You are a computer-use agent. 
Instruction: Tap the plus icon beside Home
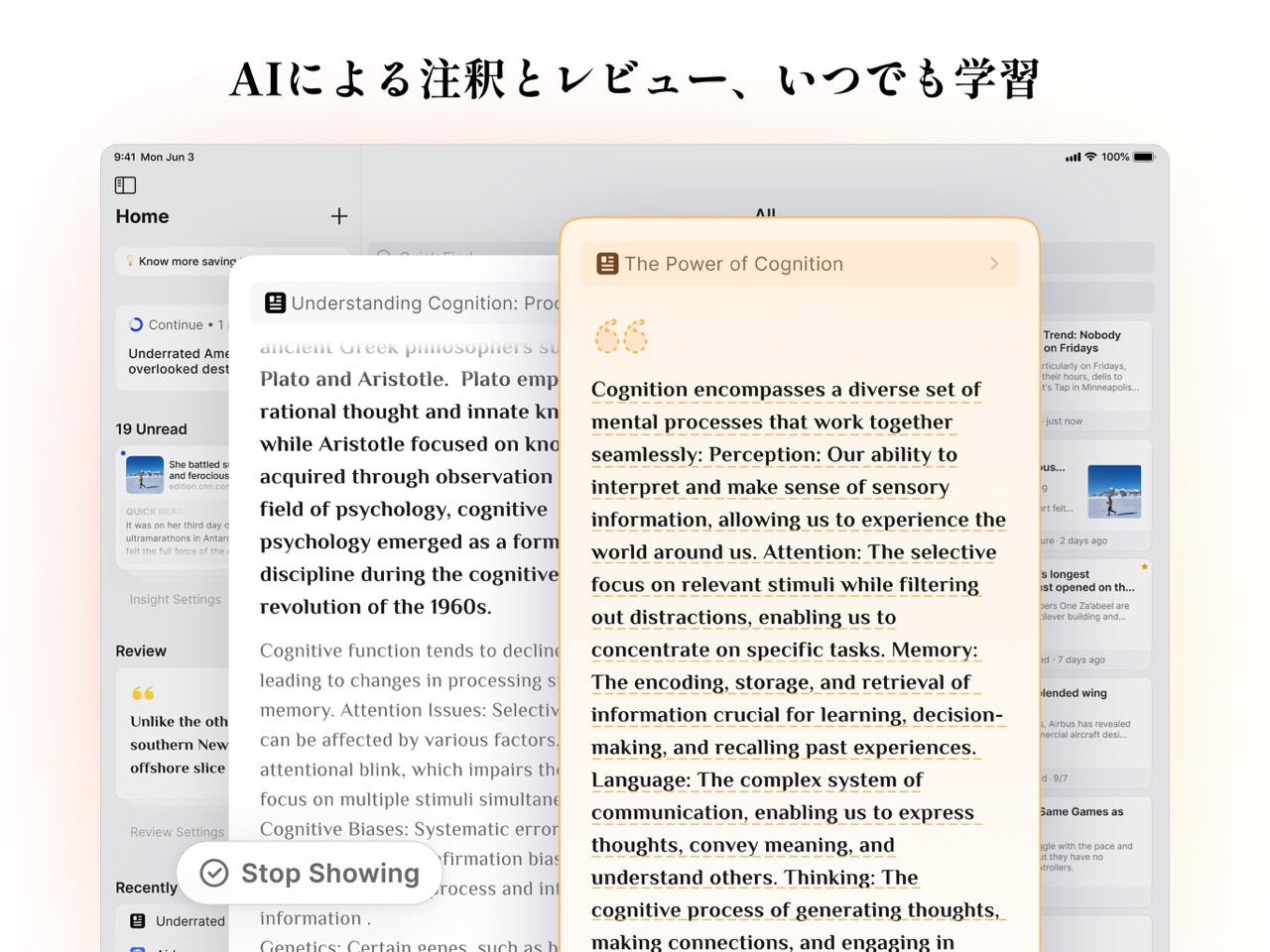point(339,216)
